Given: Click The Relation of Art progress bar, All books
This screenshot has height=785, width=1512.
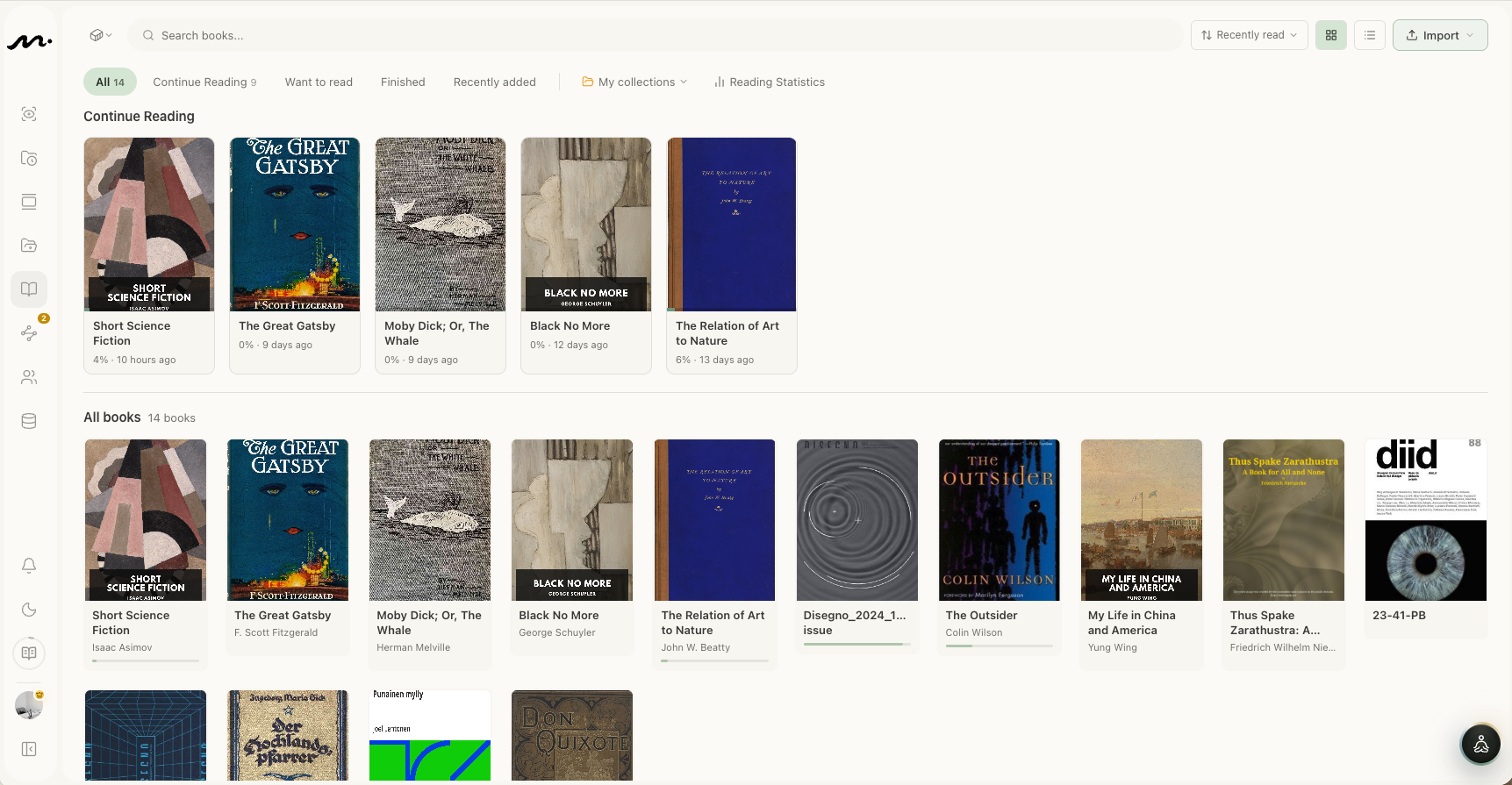Looking at the screenshot, I should tap(714, 660).
